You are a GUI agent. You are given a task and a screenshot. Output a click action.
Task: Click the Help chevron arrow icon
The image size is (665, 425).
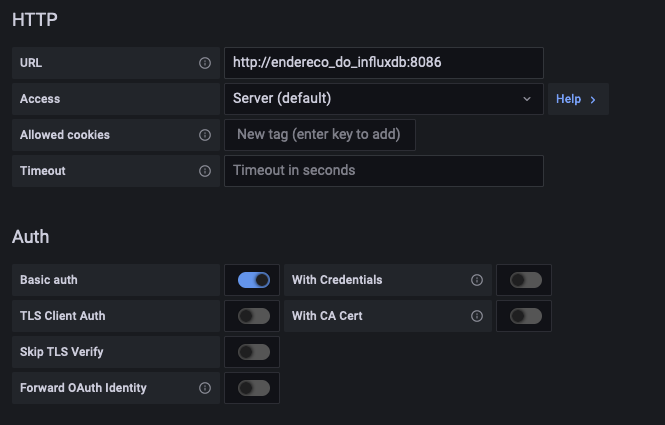pos(593,99)
